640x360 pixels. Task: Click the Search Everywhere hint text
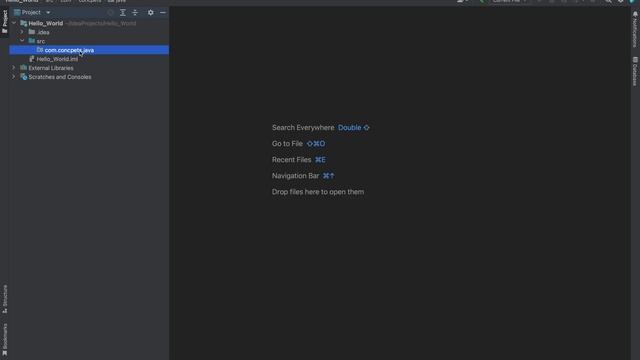[303, 128]
